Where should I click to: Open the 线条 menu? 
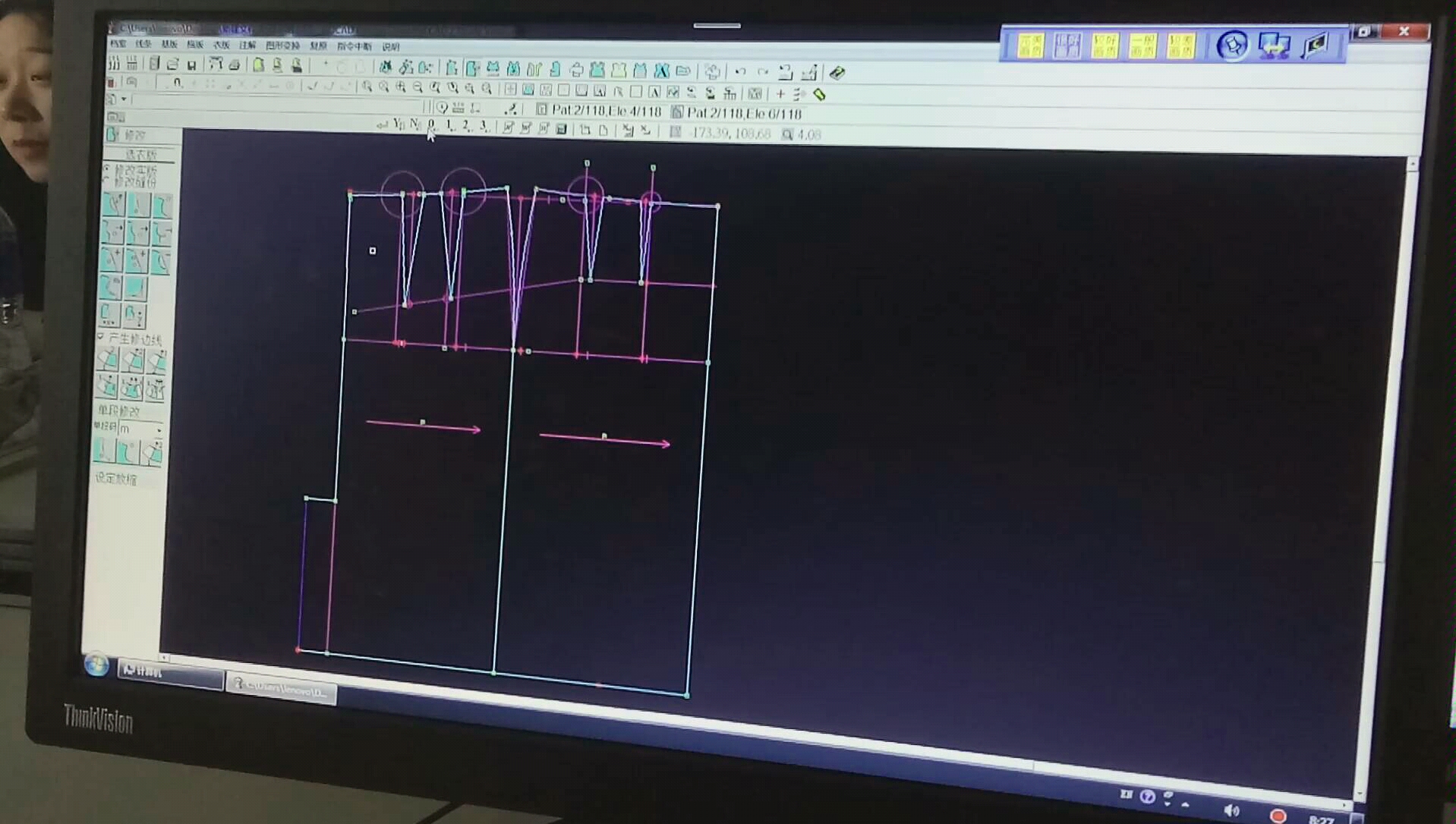coord(143,44)
